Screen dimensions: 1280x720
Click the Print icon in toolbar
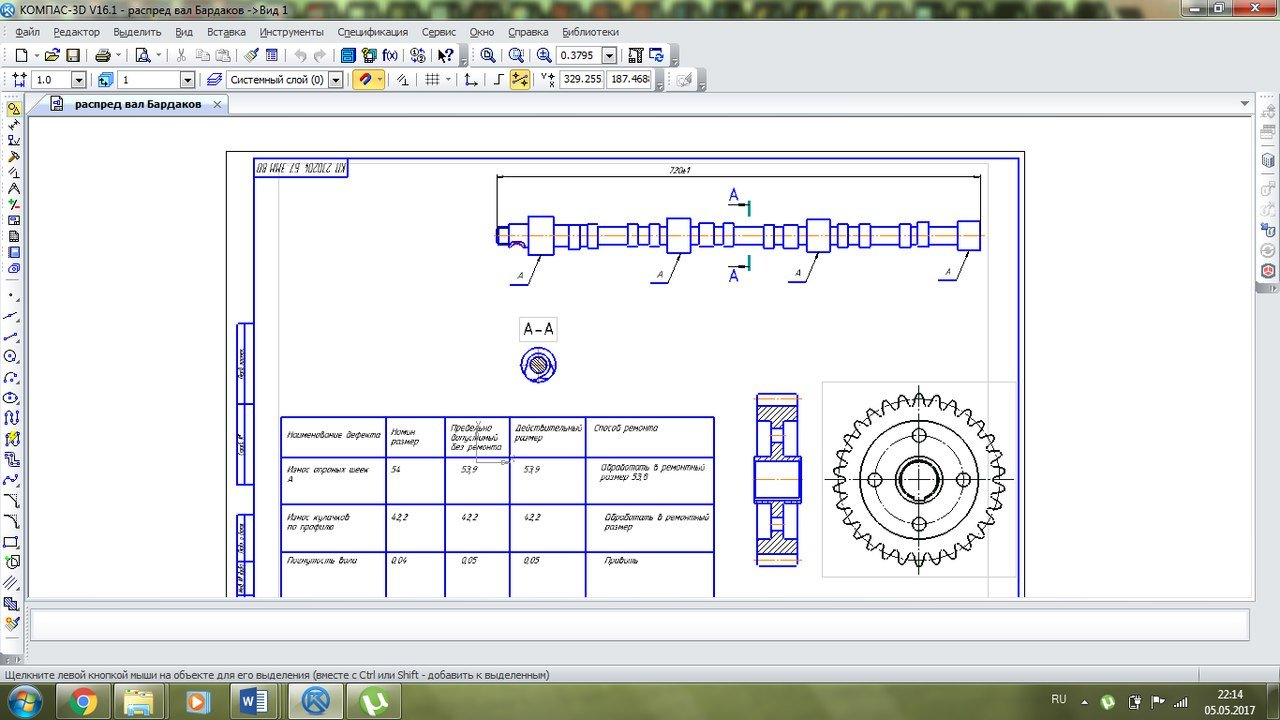(103, 56)
